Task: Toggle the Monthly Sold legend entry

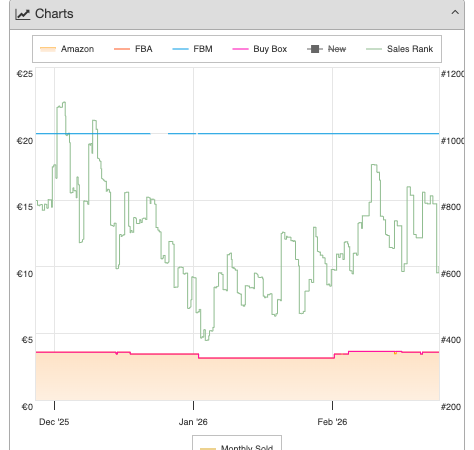Action: [x=237, y=447]
